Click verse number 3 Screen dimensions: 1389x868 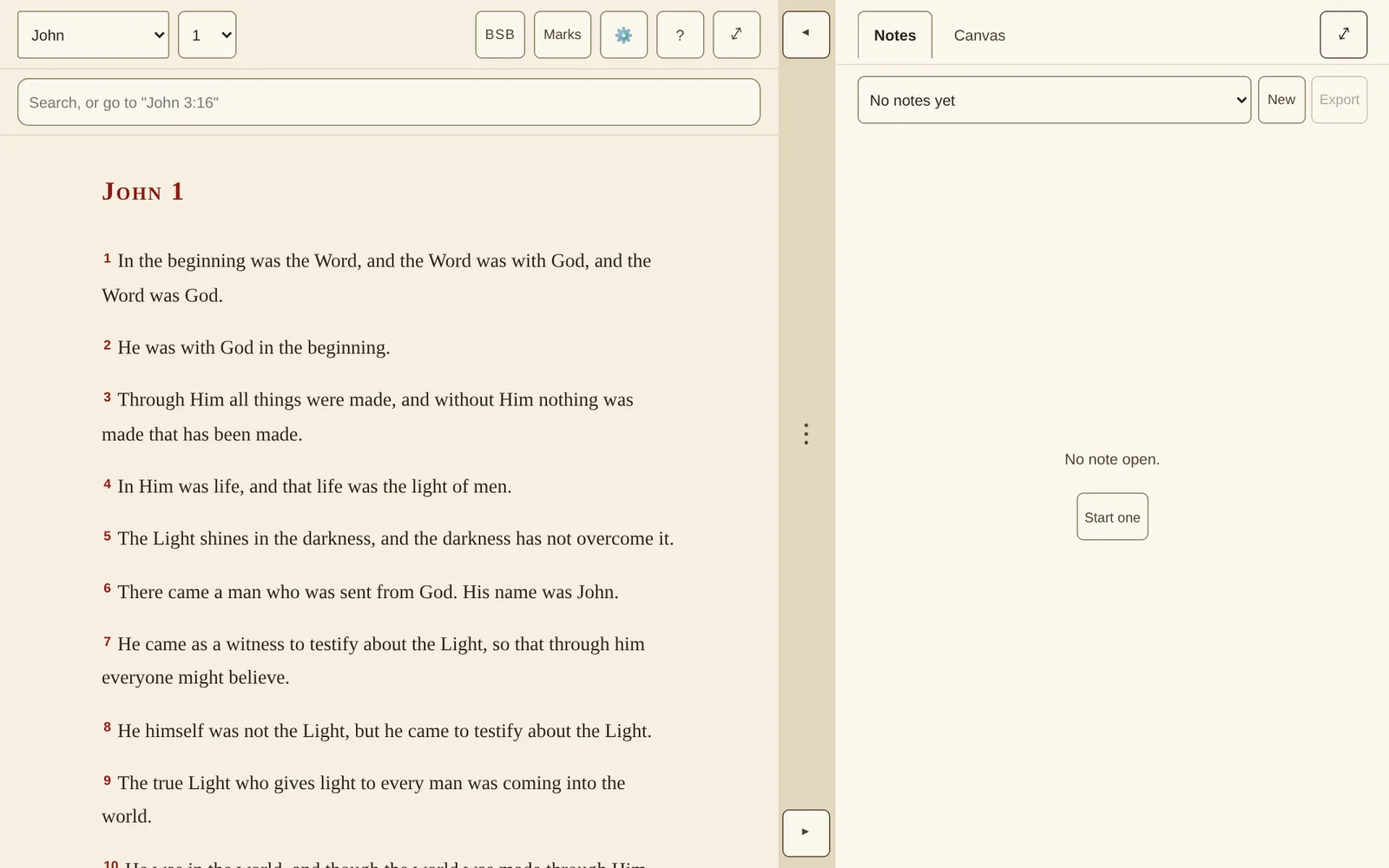point(108,397)
